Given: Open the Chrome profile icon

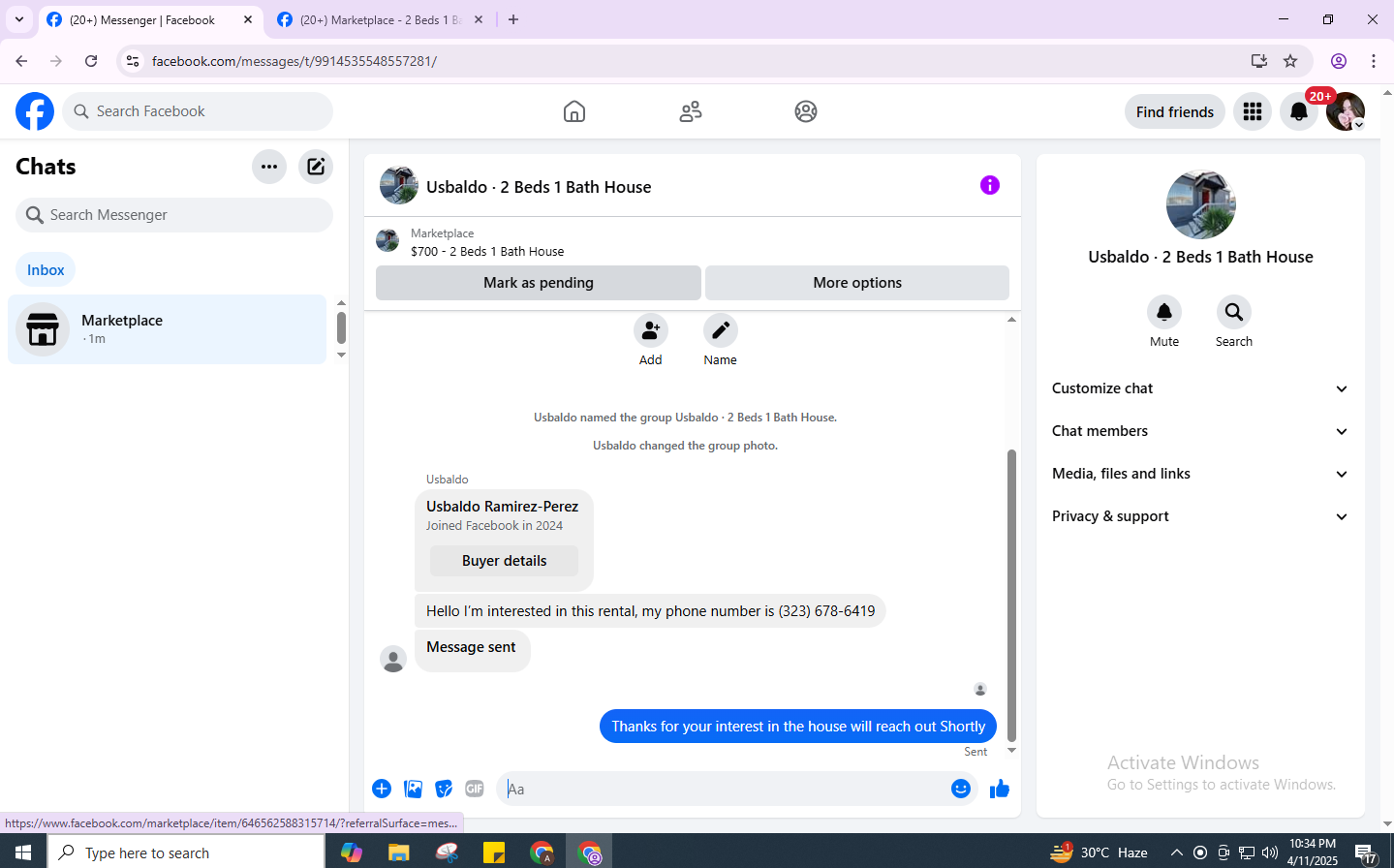Looking at the screenshot, I should click(1339, 61).
